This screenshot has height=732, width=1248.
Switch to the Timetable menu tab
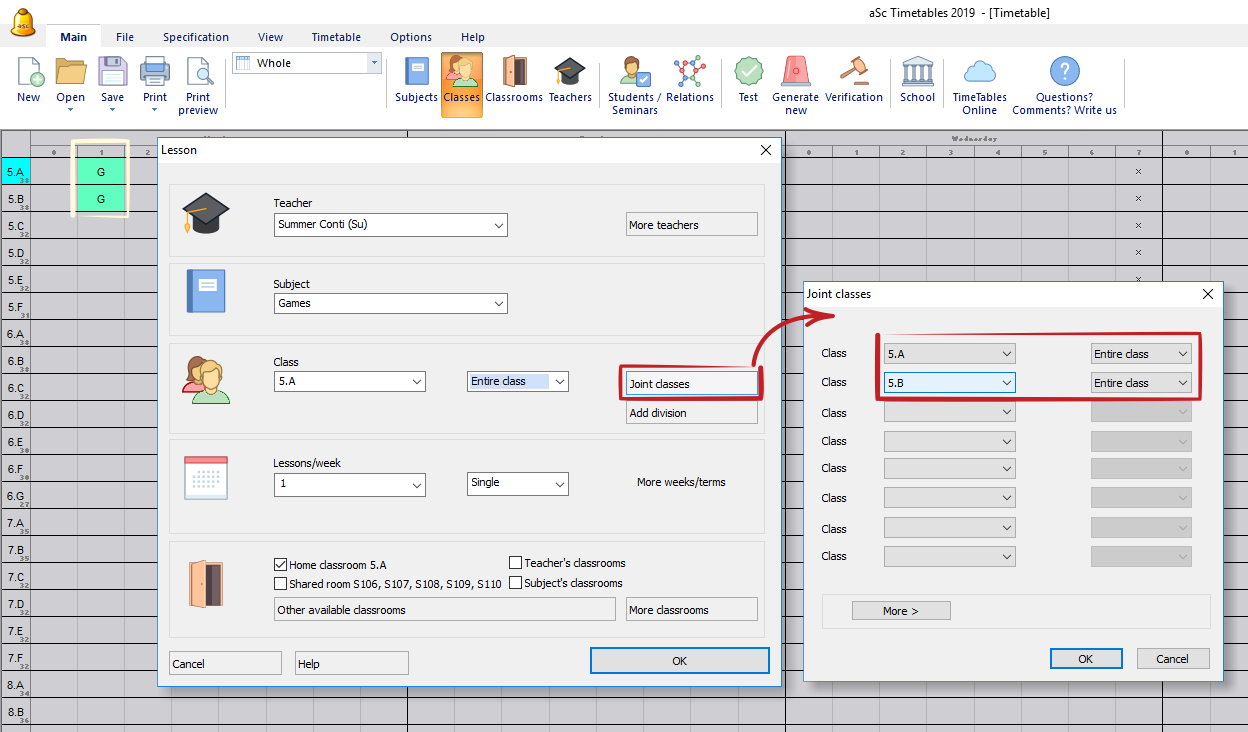(x=336, y=37)
